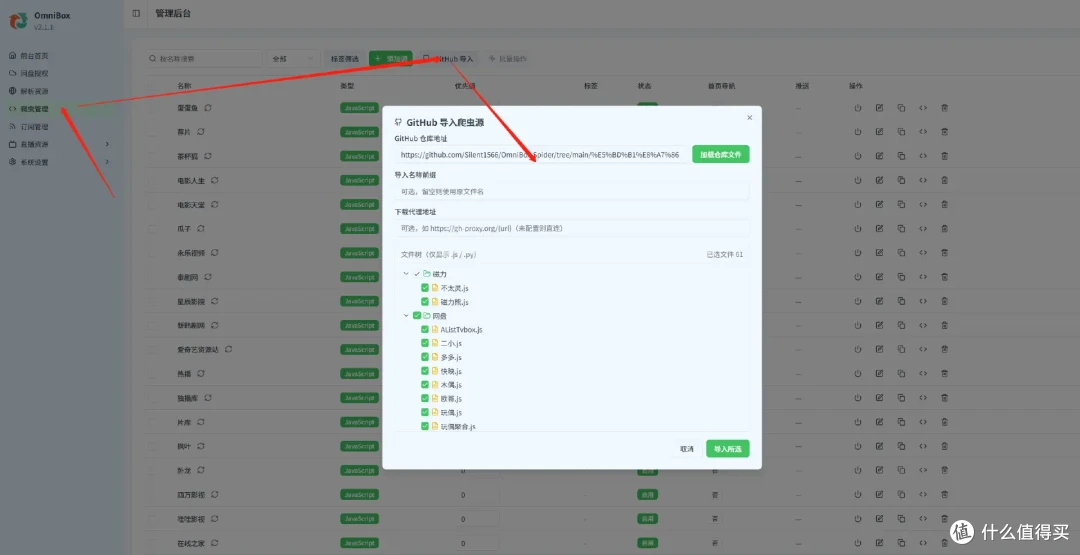Click trash icon in 片库 row
Screen dimensions: 1080x555
click(945, 422)
